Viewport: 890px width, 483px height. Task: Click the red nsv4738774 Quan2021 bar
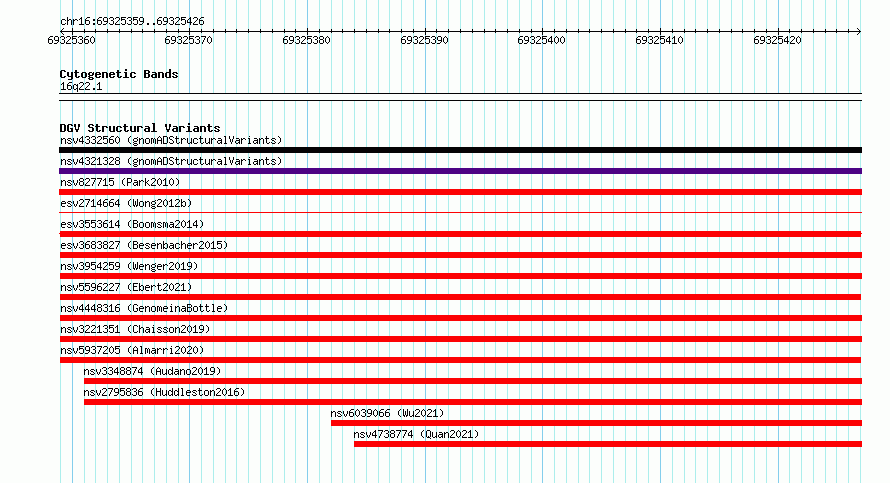[608, 444]
